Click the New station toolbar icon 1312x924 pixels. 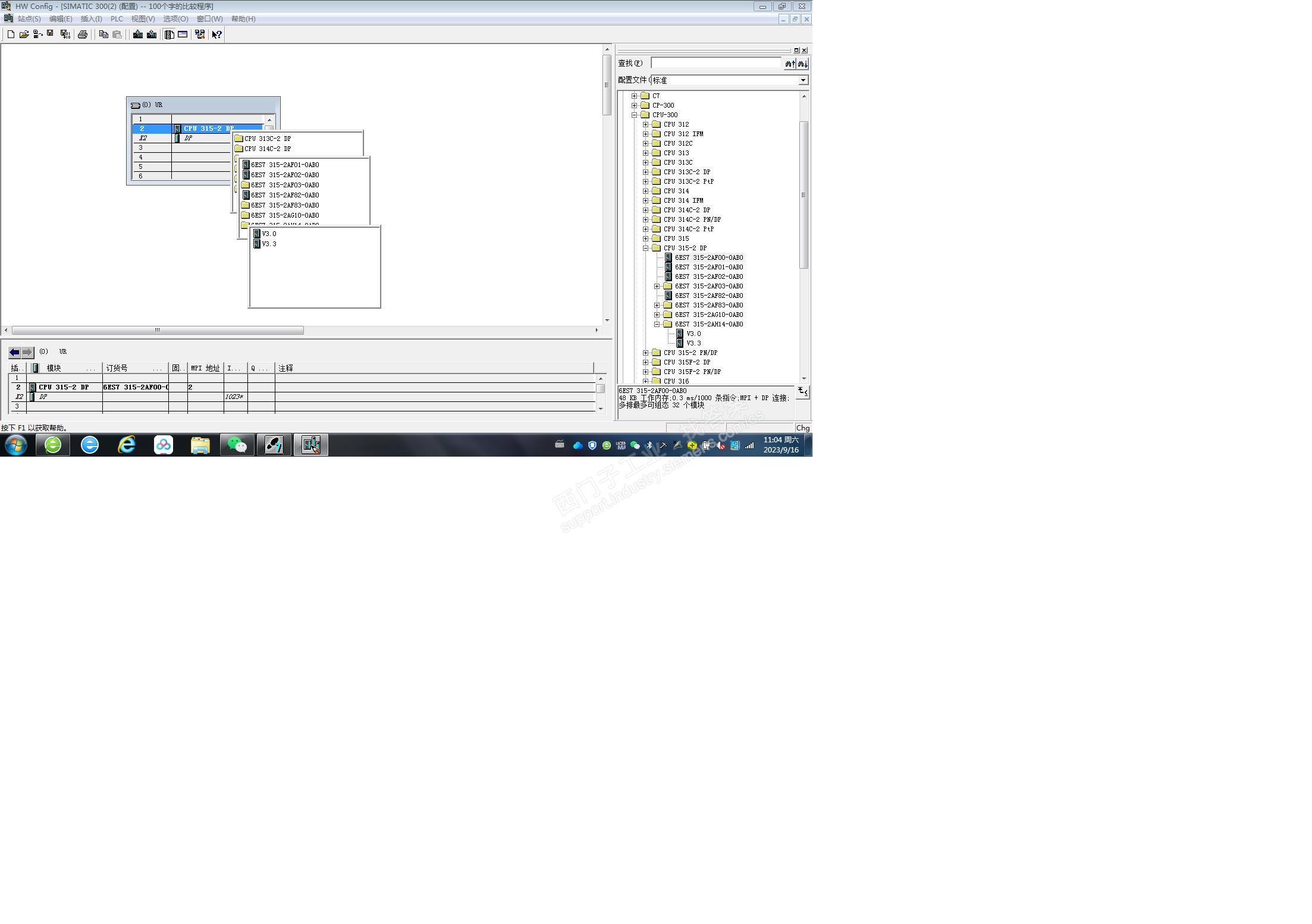(x=11, y=34)
